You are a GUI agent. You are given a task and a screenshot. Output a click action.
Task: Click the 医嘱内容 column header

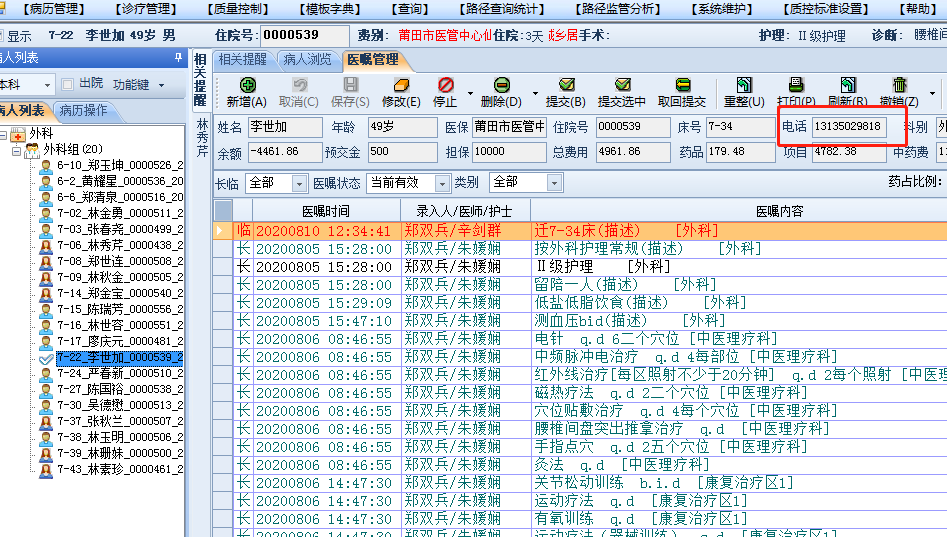(x=739, y=211)
